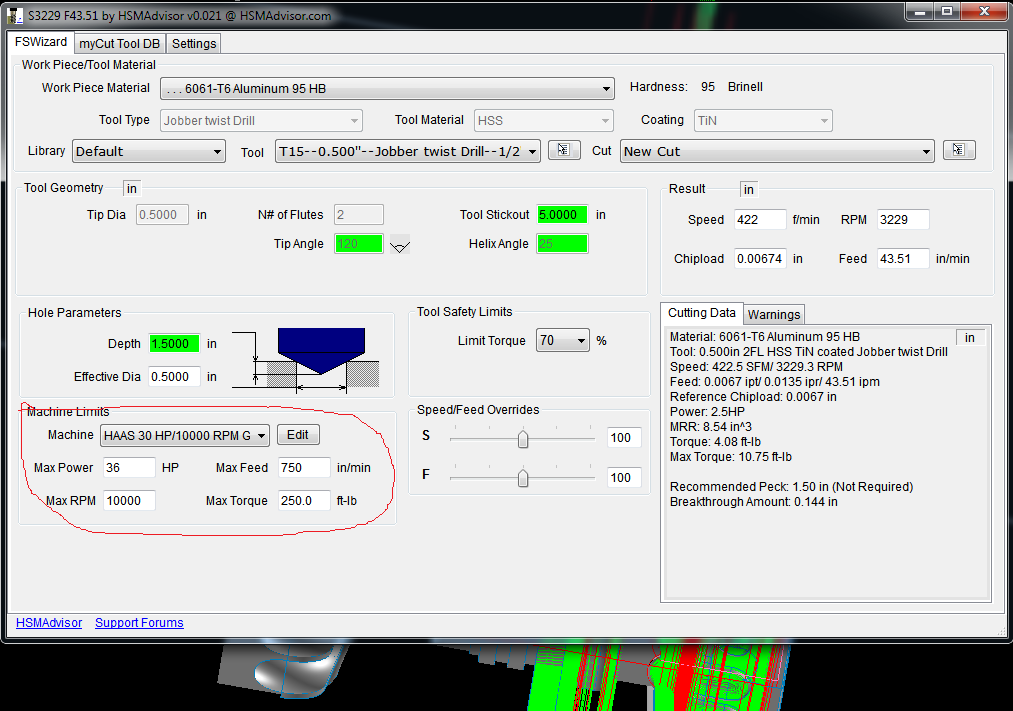
Task: Expand the Library dropdown set to Default
Action: [x=148, y=152]
